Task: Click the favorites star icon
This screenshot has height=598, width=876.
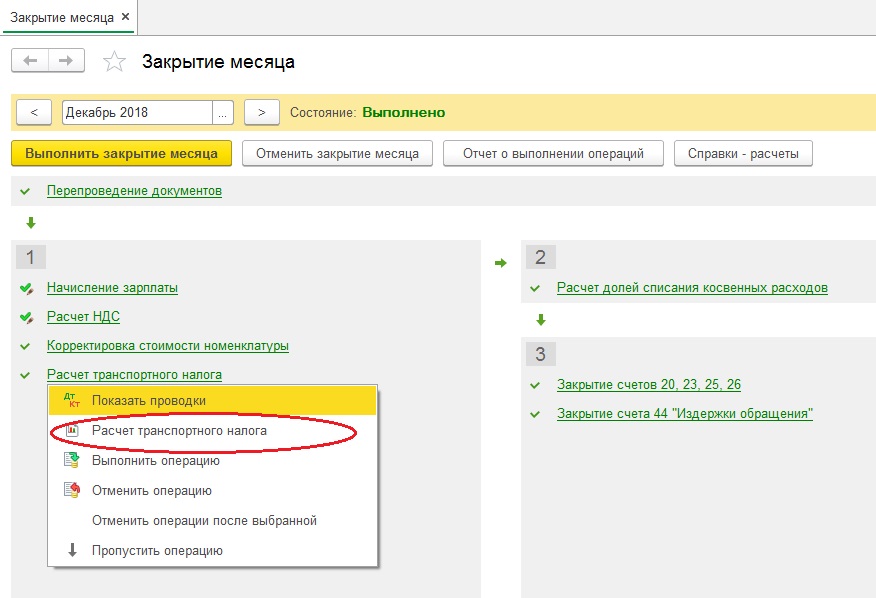Action: tap(115, 62)
